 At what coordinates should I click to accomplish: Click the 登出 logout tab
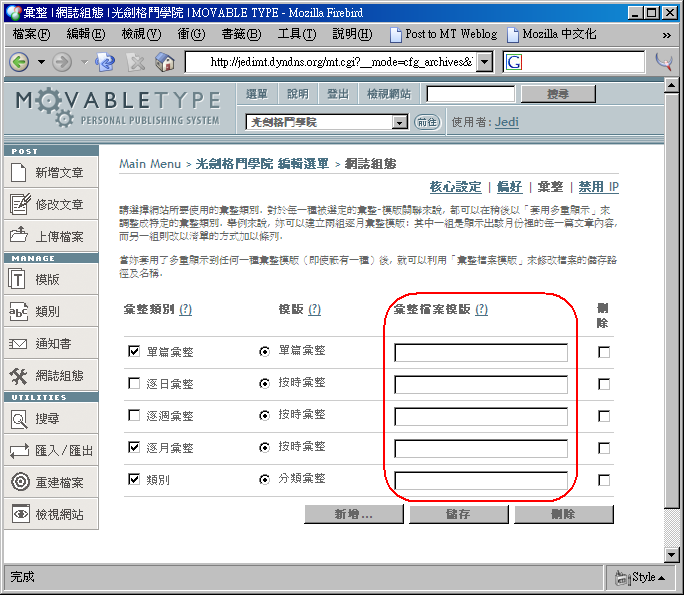(338, 94)
